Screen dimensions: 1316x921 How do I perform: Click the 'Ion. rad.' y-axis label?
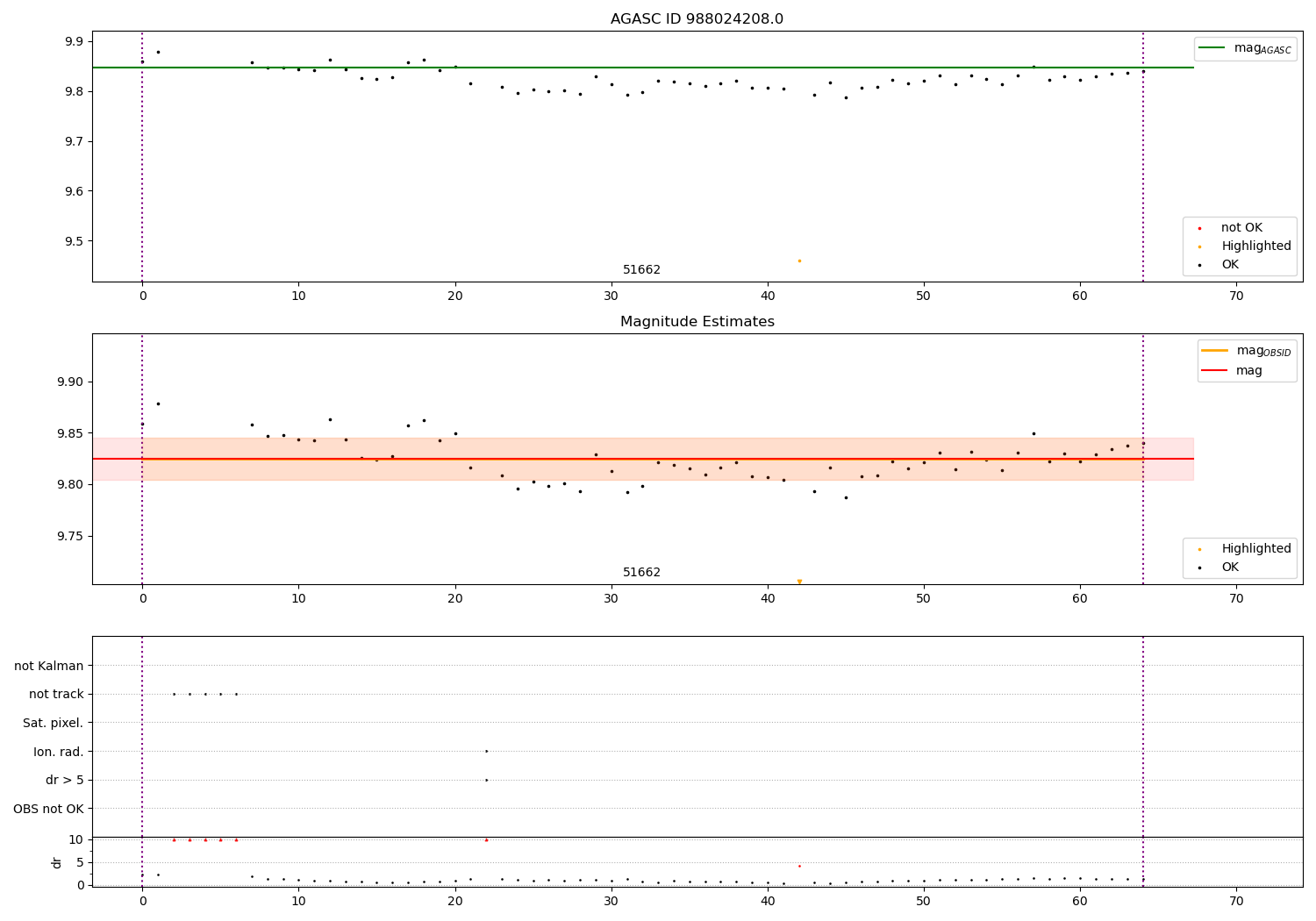tap(59, 752)
